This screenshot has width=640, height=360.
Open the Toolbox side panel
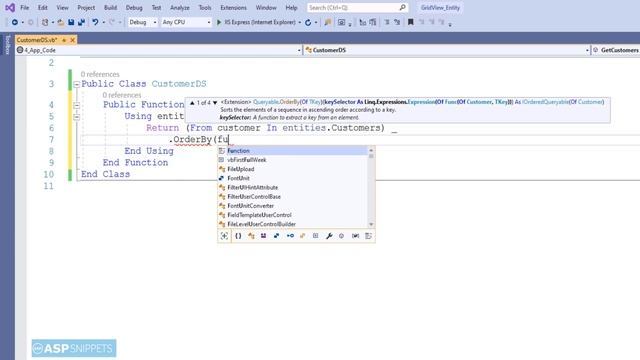coord(7,44)
